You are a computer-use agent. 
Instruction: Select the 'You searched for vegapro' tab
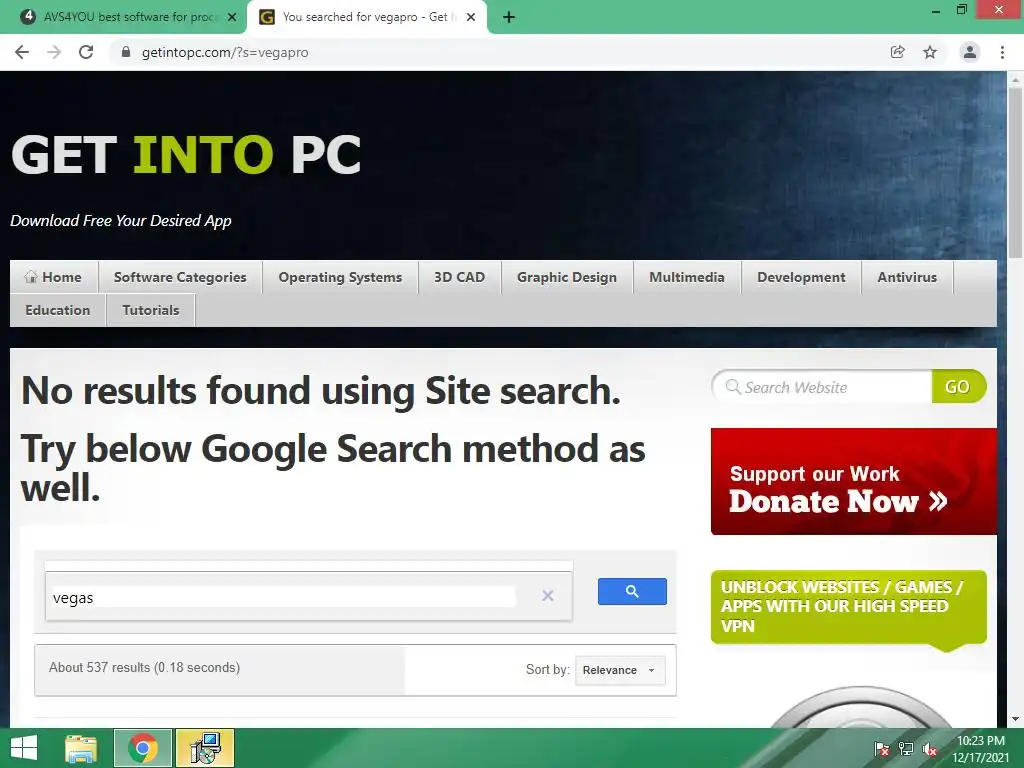point(367,17)
